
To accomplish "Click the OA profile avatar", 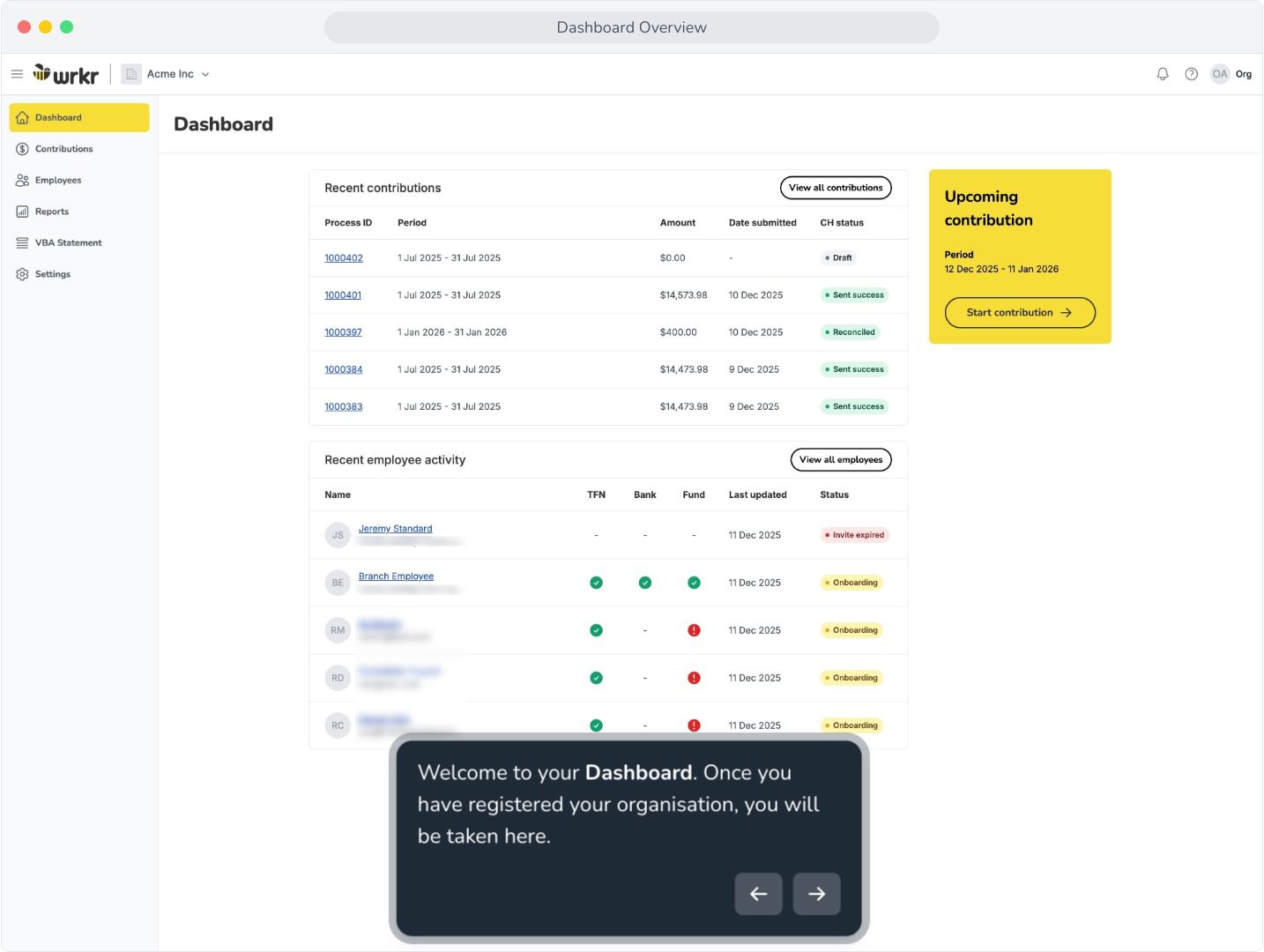I will coord(1220,74).
